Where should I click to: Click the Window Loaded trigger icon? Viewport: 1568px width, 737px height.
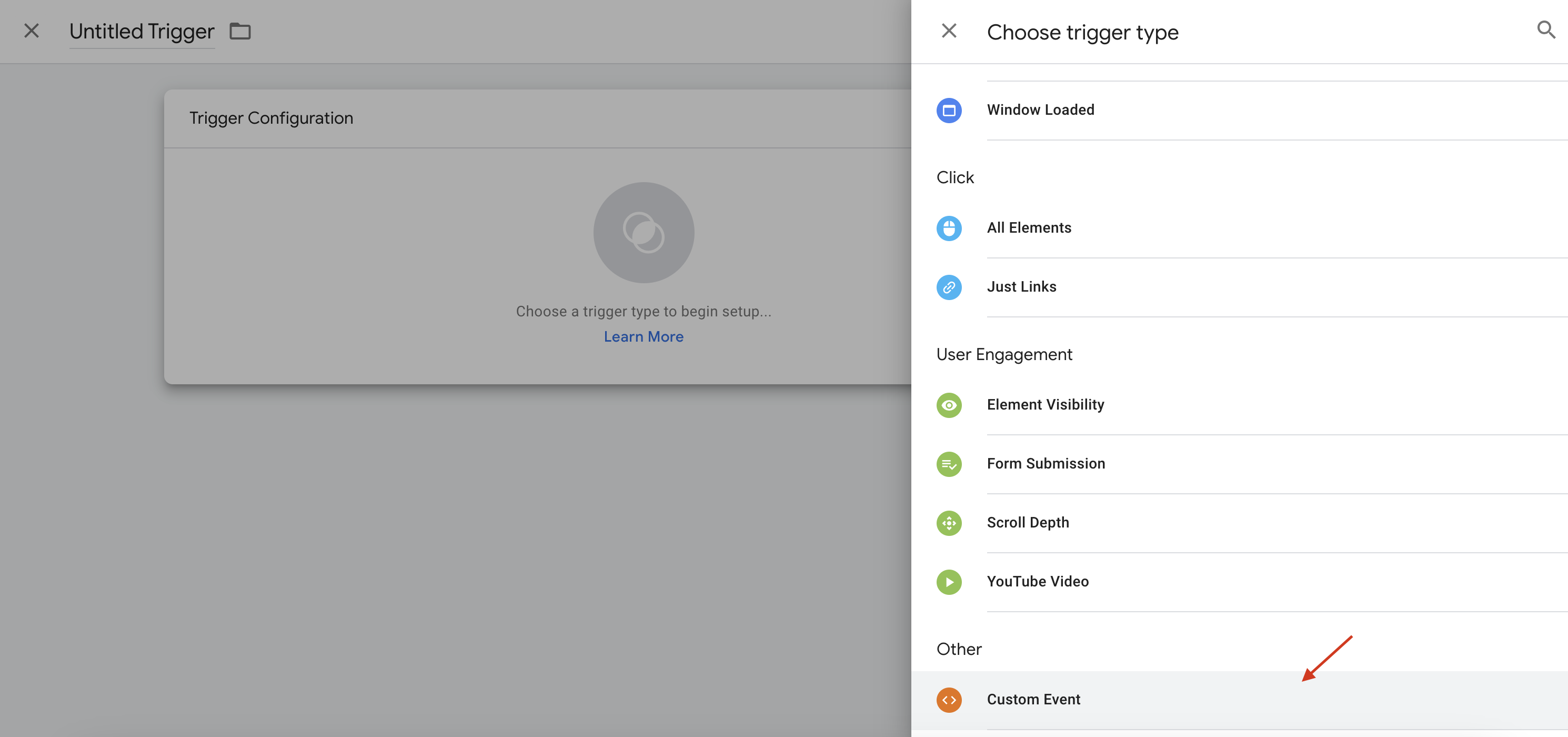[949, 110]
